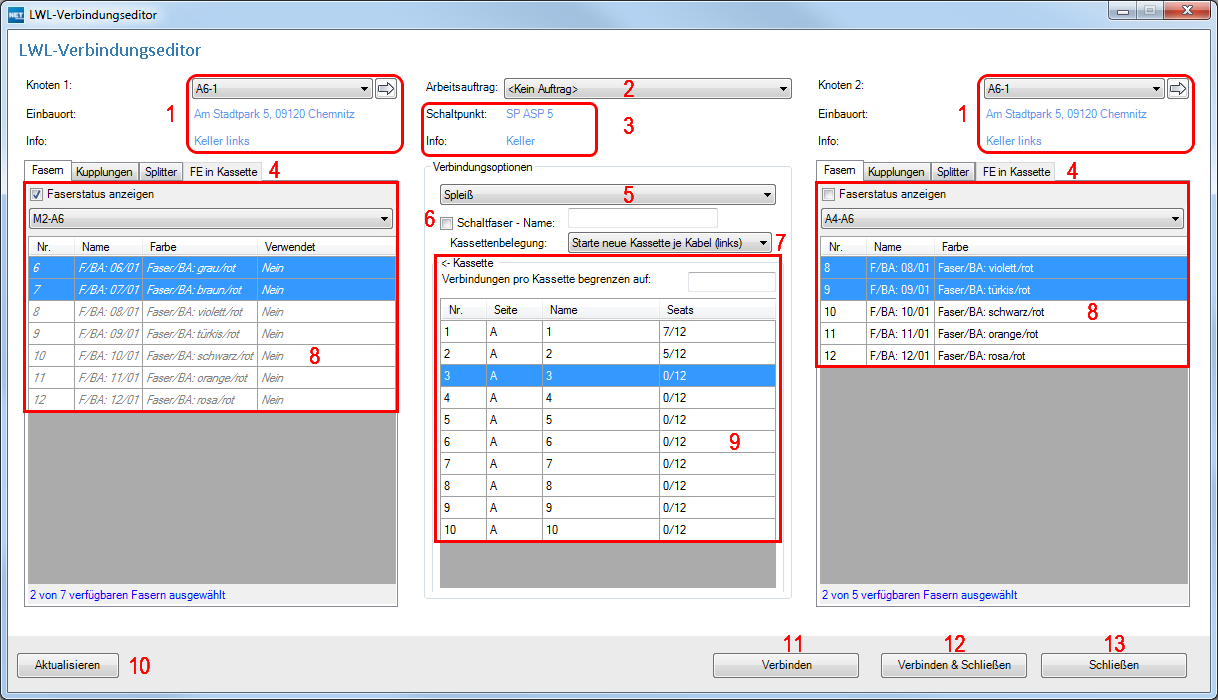The image size is (1218, 700).
Task: Sort right table by Farbe column header
Action: [1061, 246]
